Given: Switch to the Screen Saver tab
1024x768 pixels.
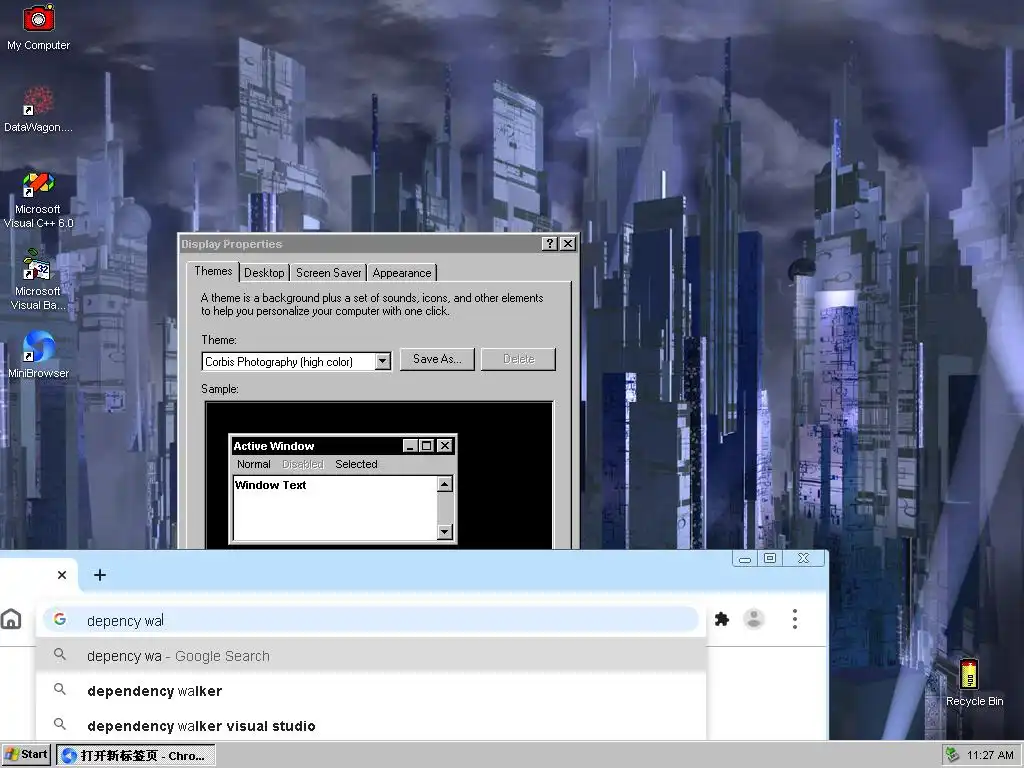Looking at the screenshot, I should pyautogui.click(x=328, y=273).
